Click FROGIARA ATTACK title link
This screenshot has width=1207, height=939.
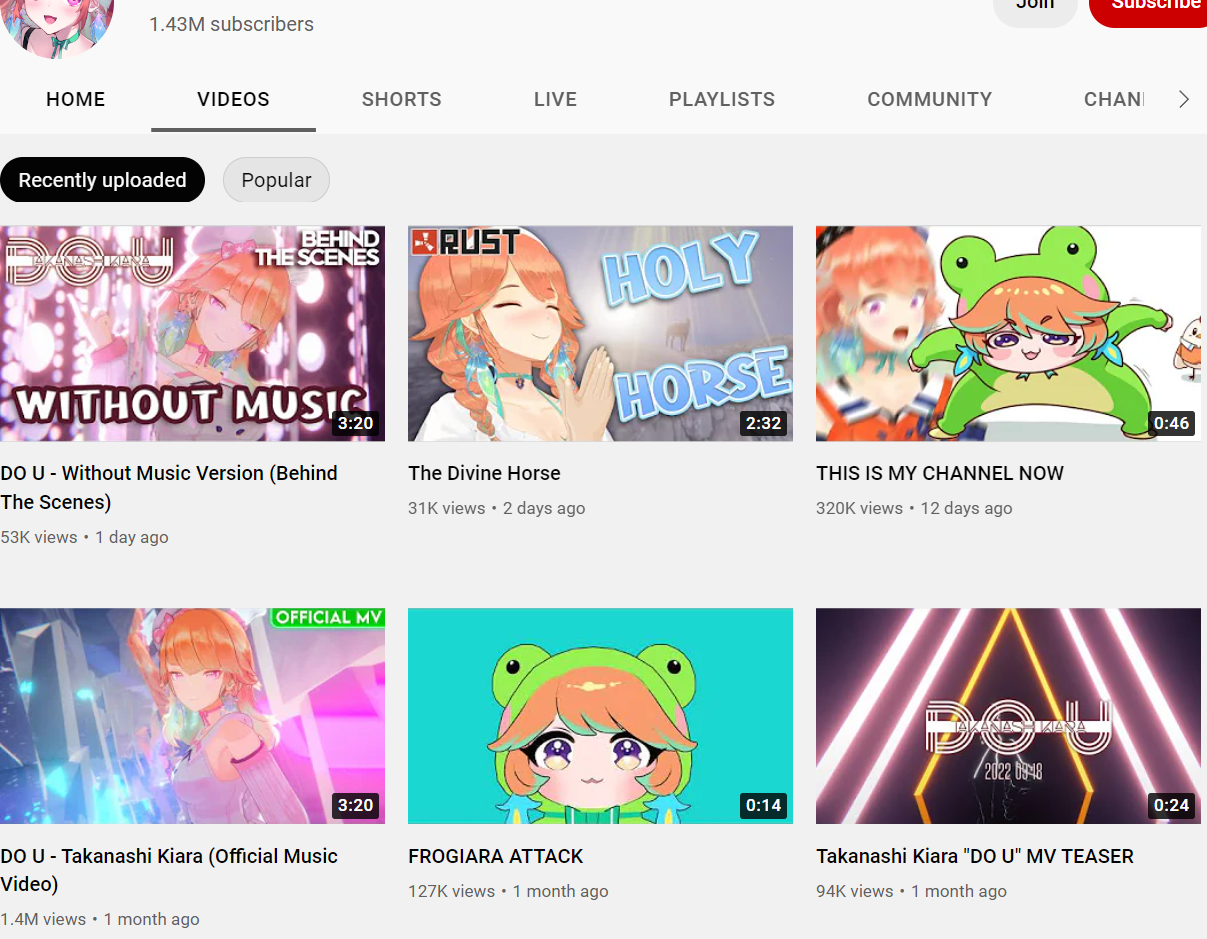pos(495,856)
